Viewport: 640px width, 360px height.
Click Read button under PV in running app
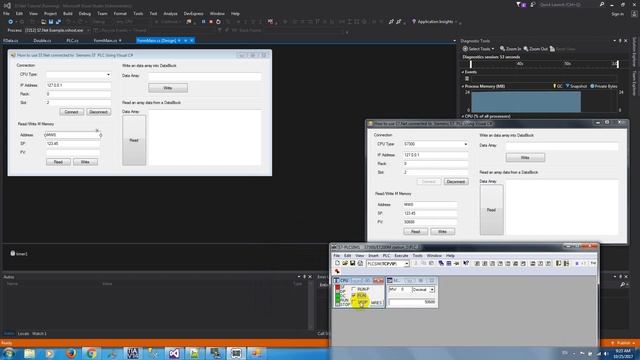(x=416, y=231)
